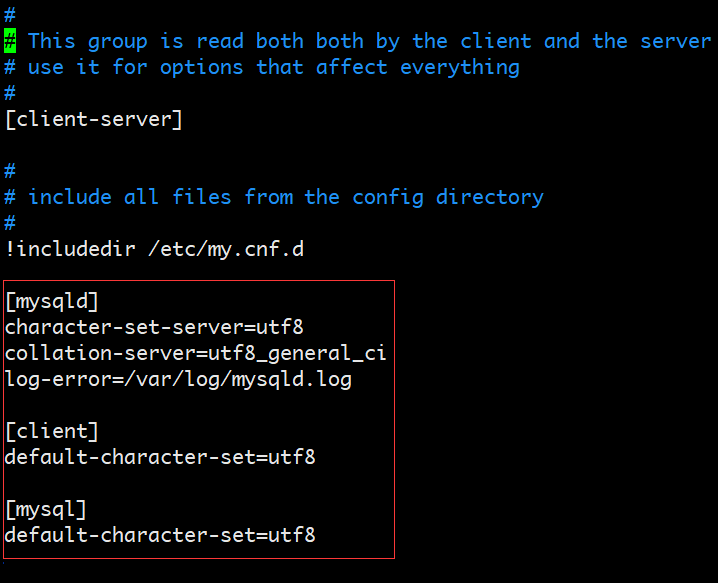Viewport: 718px width, 583px height.
Task: Click the collation-server=utf8_general_ci line
Action: pos(196,354)
